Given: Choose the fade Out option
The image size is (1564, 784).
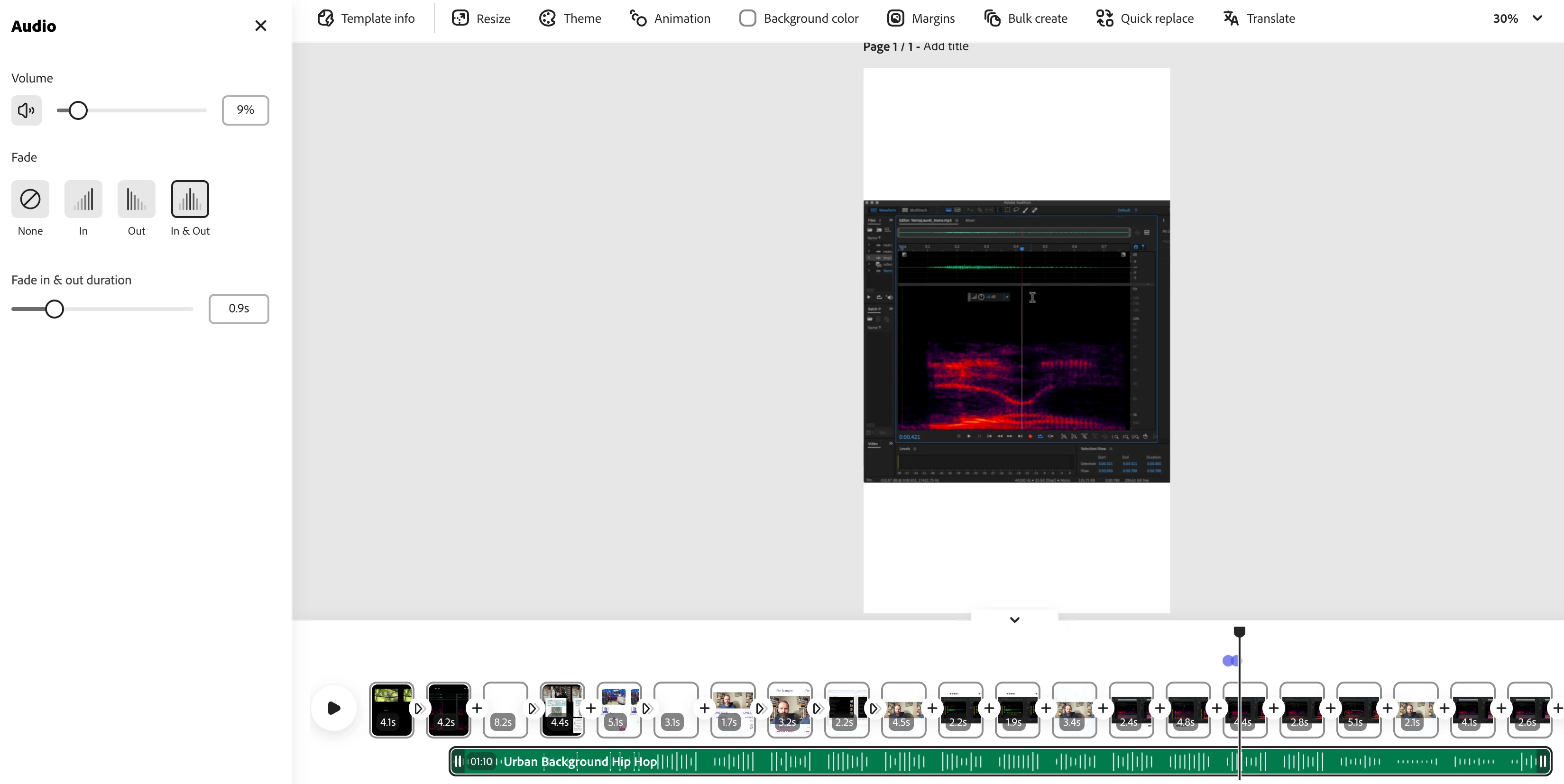Looking at the screenshot, I should pyautogui.click(x=136, y=199).
